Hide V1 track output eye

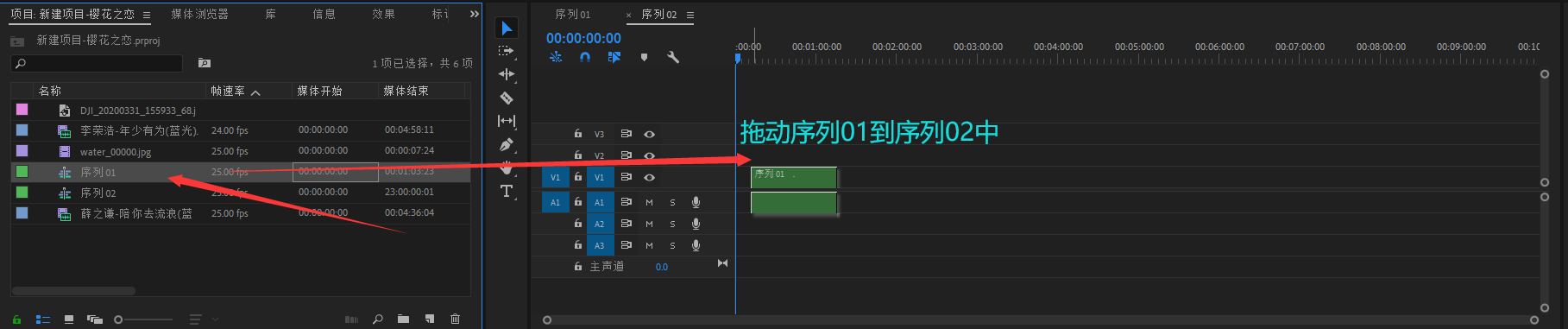coord(649,177)
